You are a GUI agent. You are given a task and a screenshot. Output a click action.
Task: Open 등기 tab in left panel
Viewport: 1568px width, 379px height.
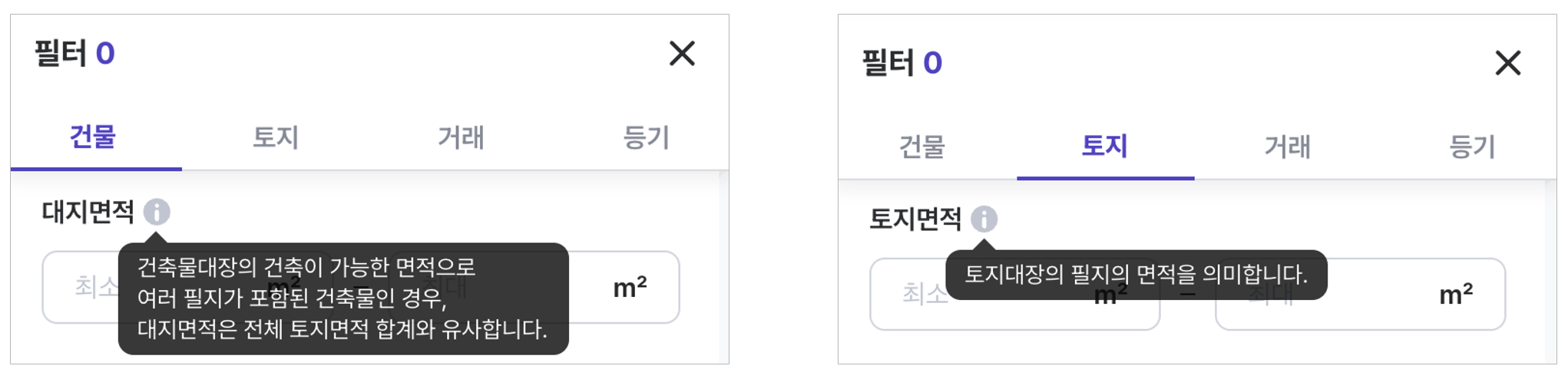point(647,137)
